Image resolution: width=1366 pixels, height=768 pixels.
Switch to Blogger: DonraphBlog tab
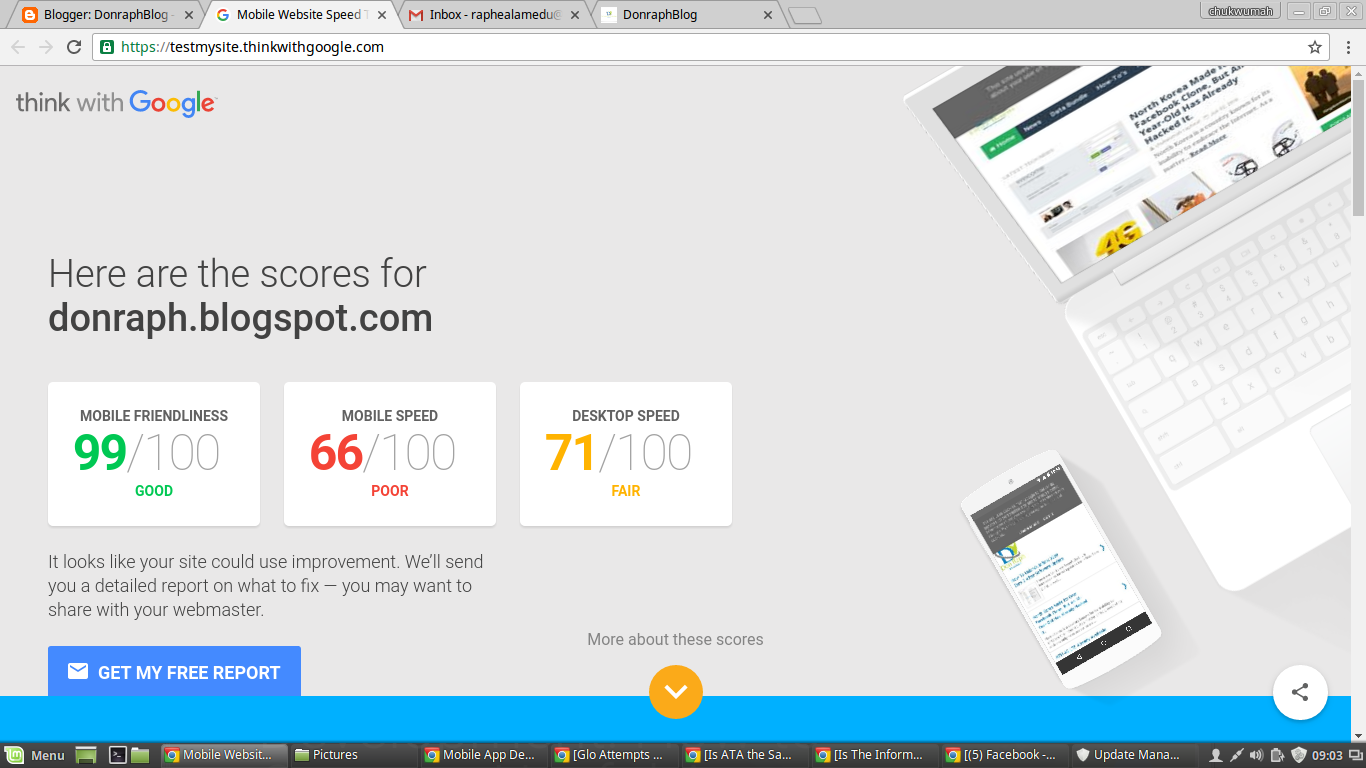[106, 15]
